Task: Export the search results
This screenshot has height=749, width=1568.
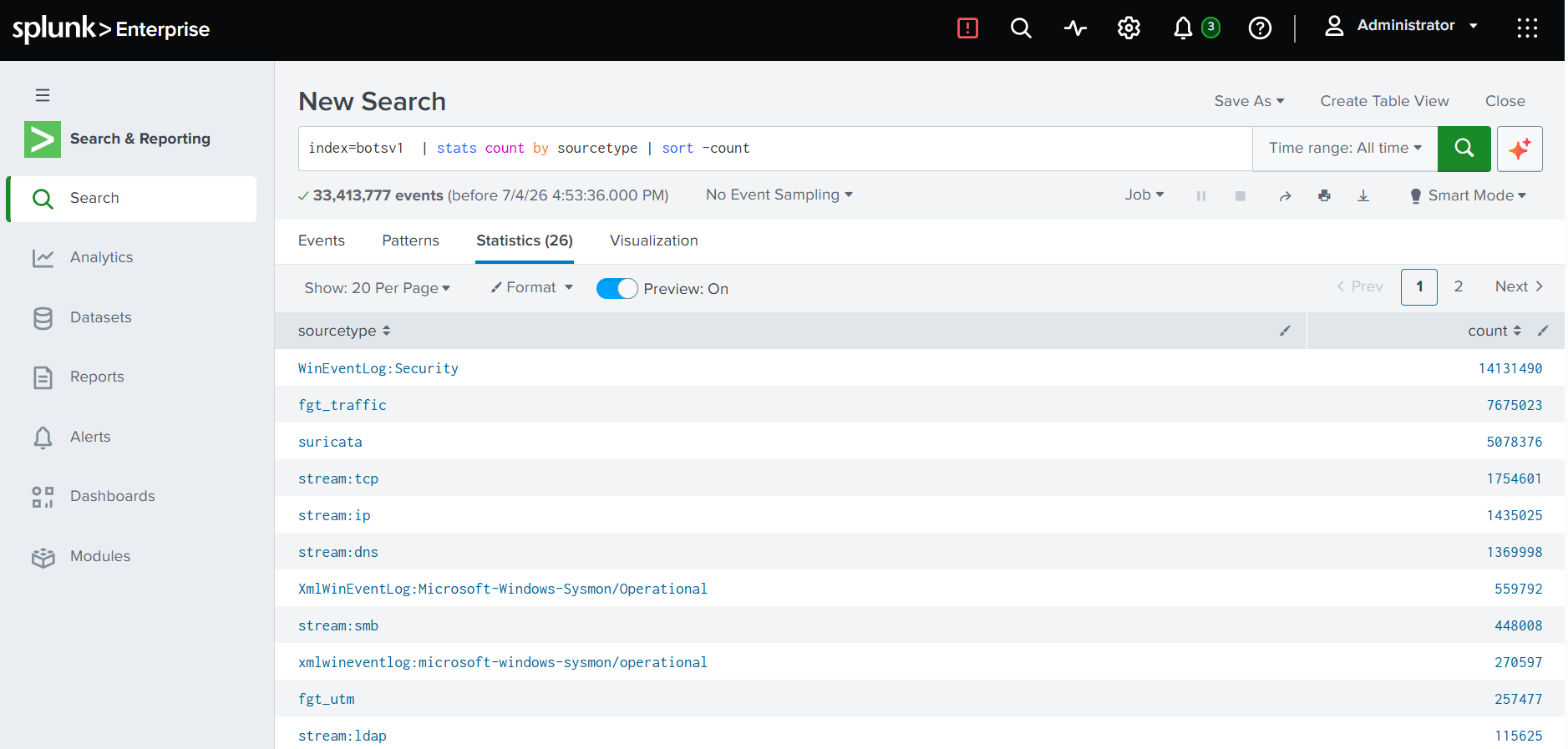Action: [x=1363, y=195]
